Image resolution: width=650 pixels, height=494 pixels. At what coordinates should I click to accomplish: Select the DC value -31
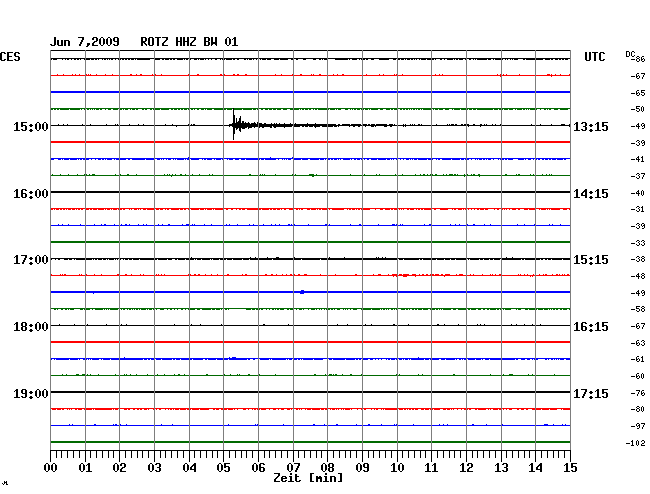(638, 209)
